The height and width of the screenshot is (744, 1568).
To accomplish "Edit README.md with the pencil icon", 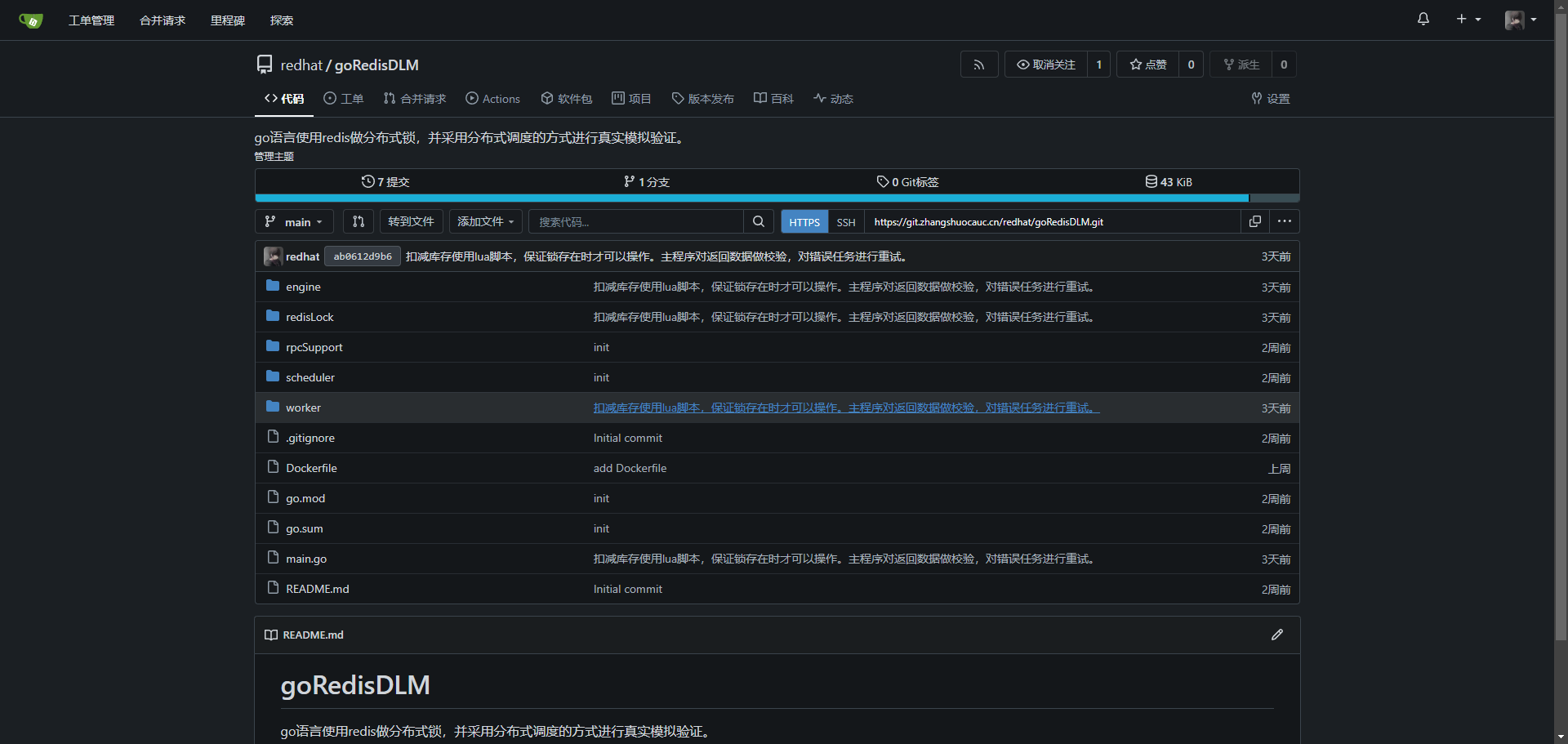I will (1277, 635).
